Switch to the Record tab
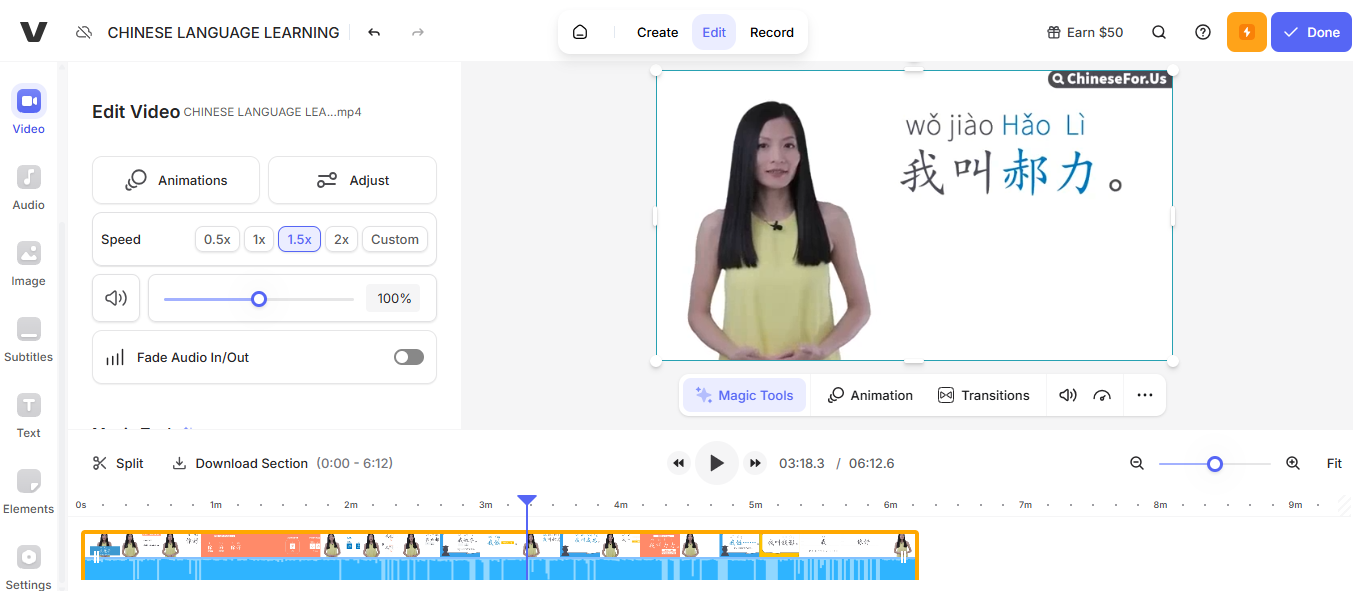This screenshot has height=591, width=1353. click(x=771, y=31)
